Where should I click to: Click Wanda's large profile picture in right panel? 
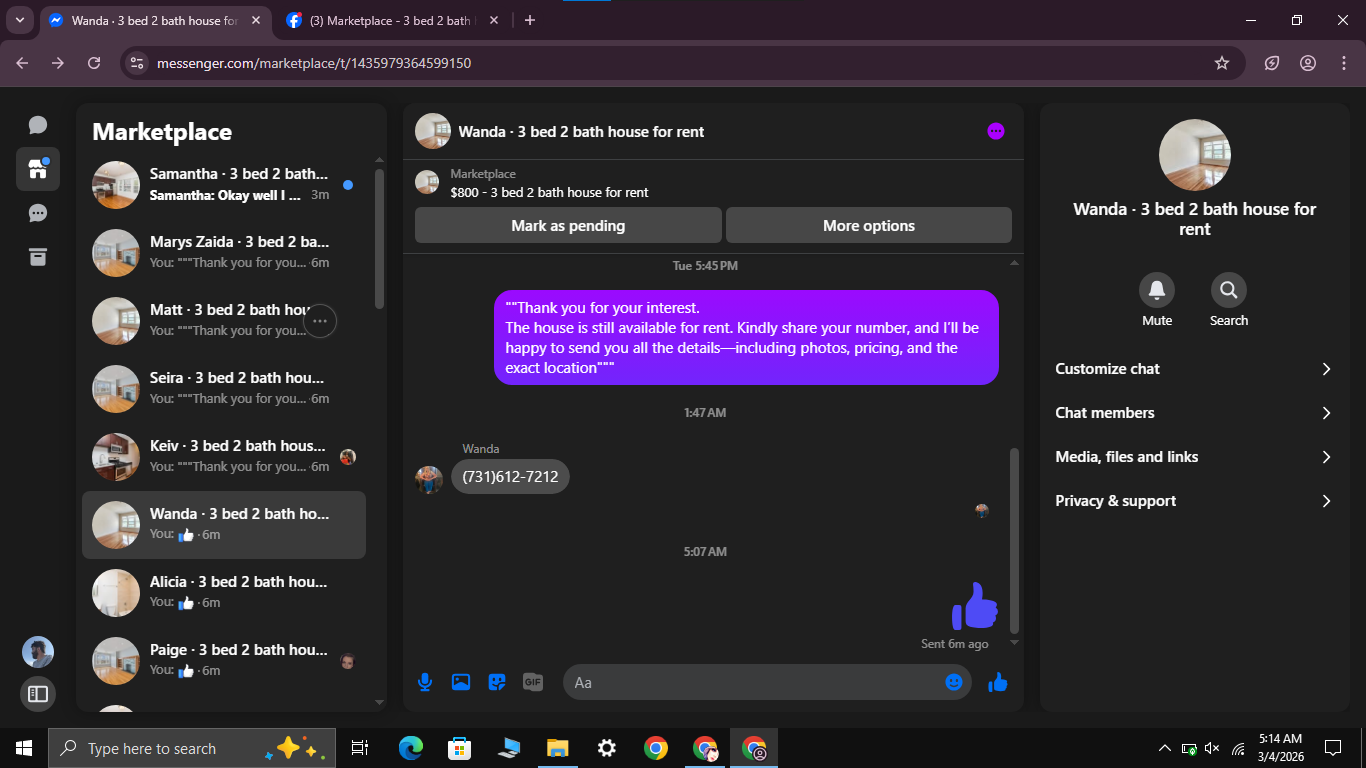pyautogui.click(x=1194, y=155)
